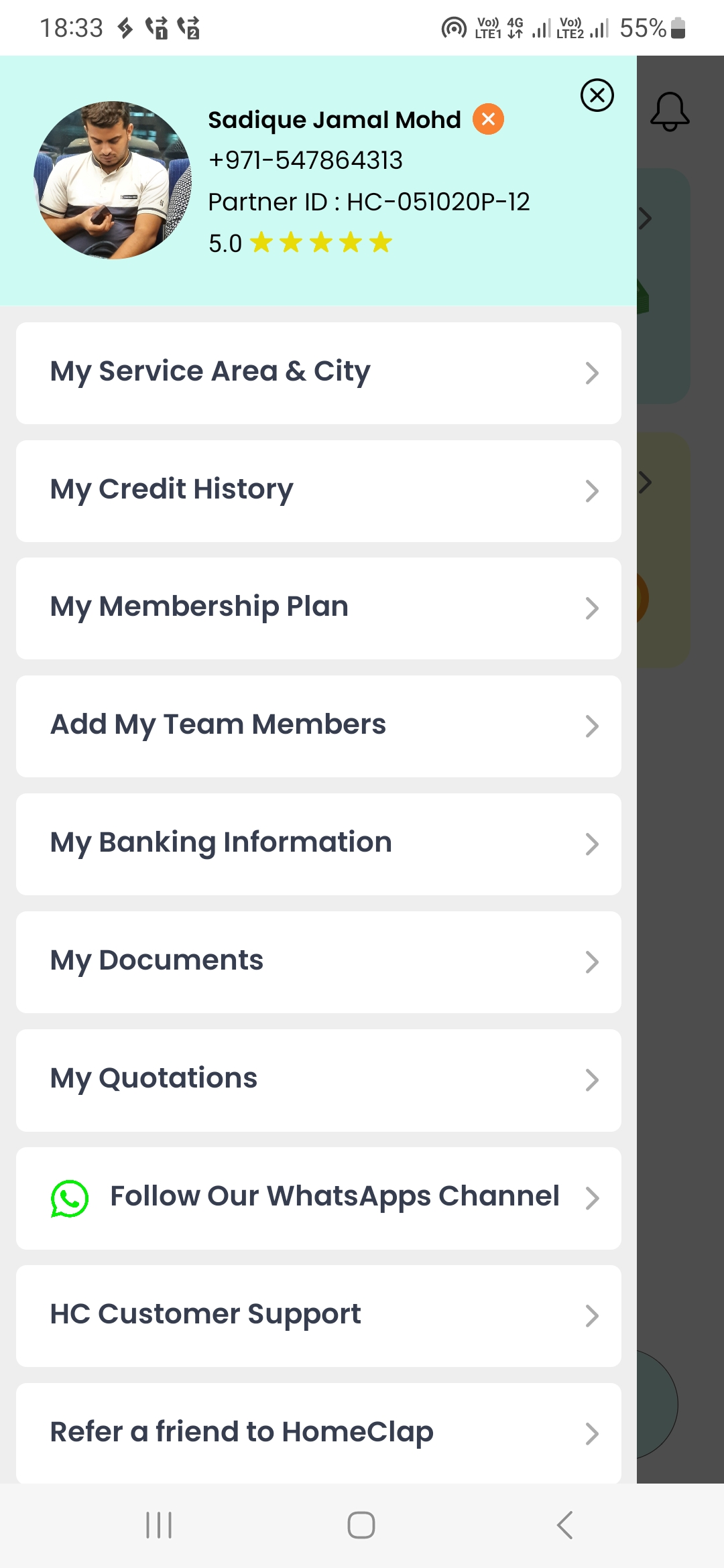Open notifications bell icon
This screenshot has width=724, height=1568.
(669, 111)
